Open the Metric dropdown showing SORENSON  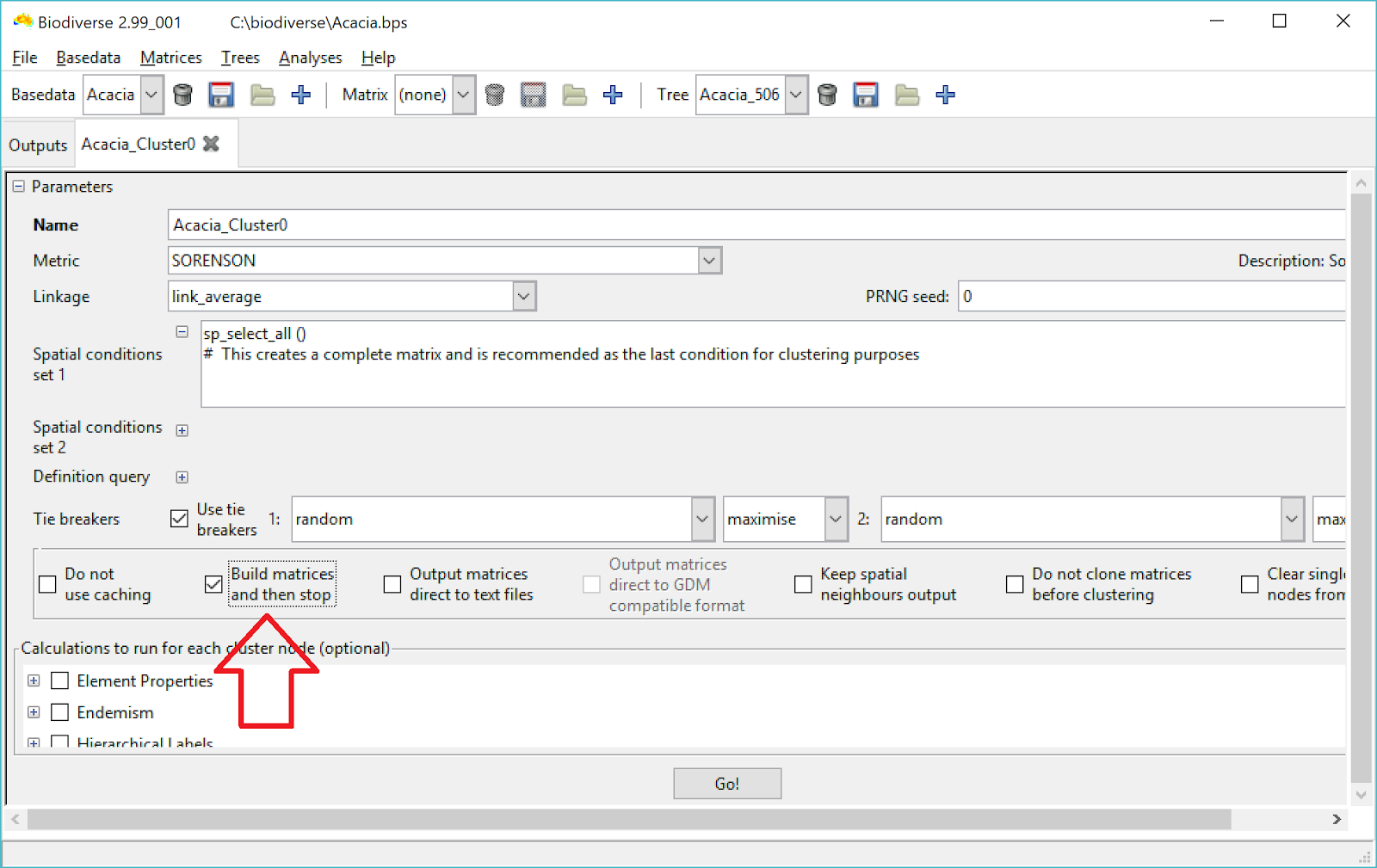coord(709,260)
